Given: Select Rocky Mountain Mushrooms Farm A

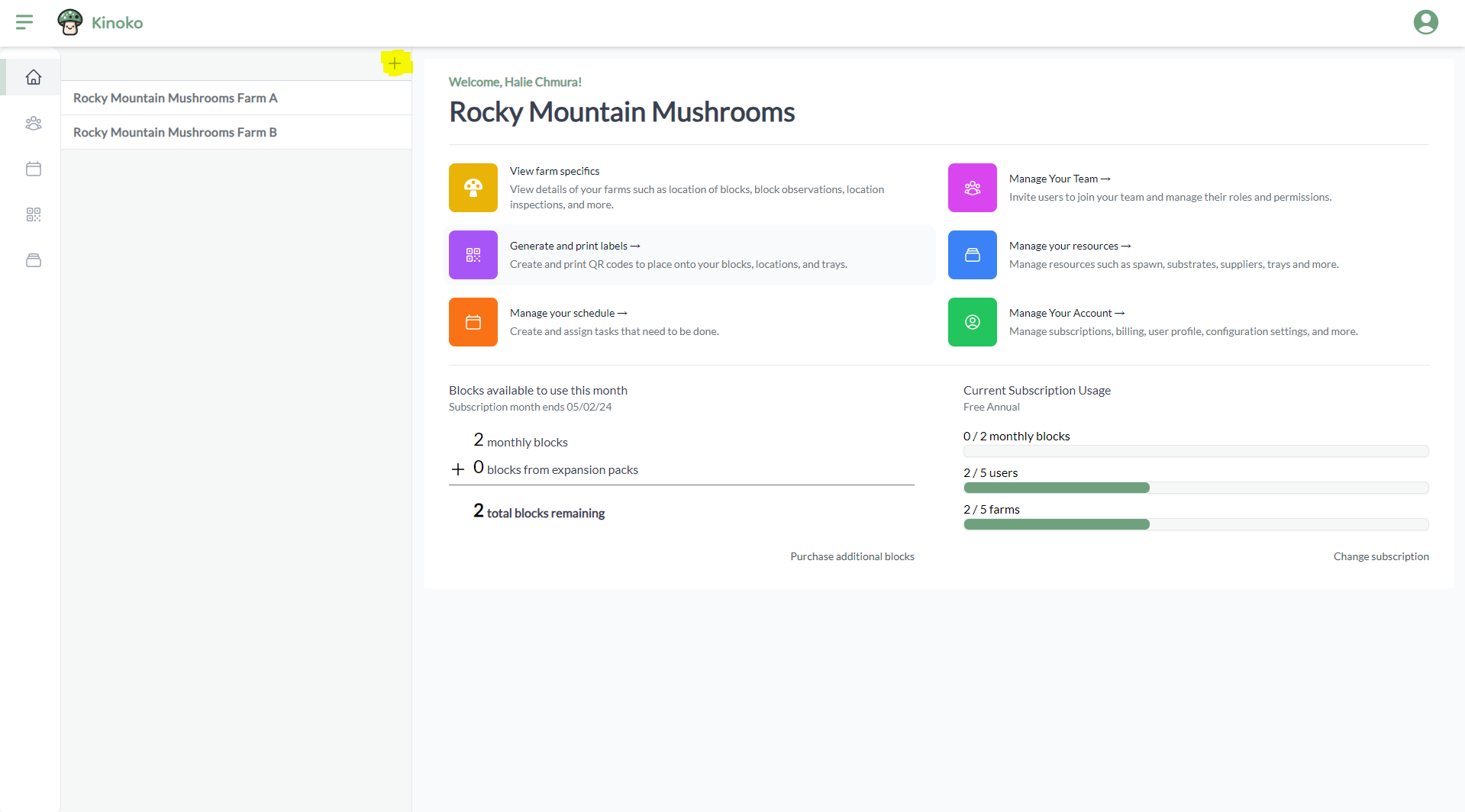Looking at the screenshot, I should (x=176, y=98).
